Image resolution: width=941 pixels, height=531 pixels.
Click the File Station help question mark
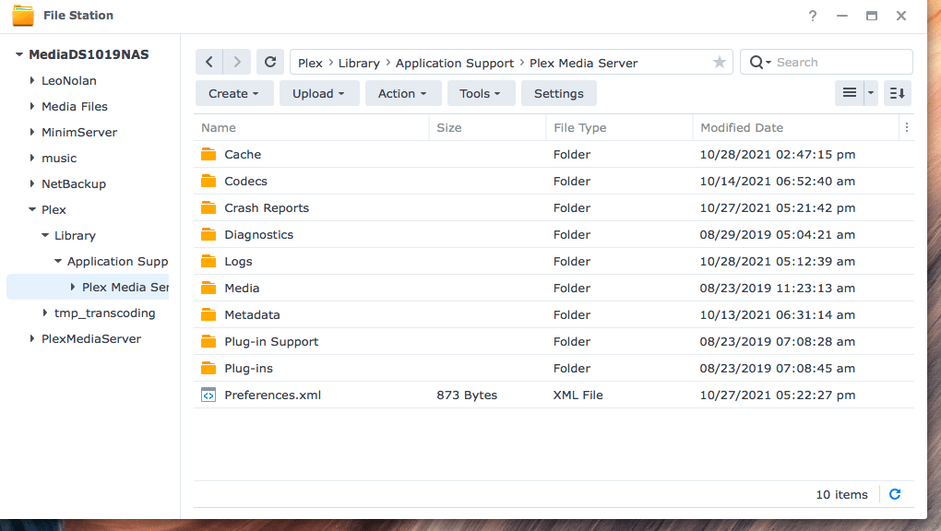813,16
